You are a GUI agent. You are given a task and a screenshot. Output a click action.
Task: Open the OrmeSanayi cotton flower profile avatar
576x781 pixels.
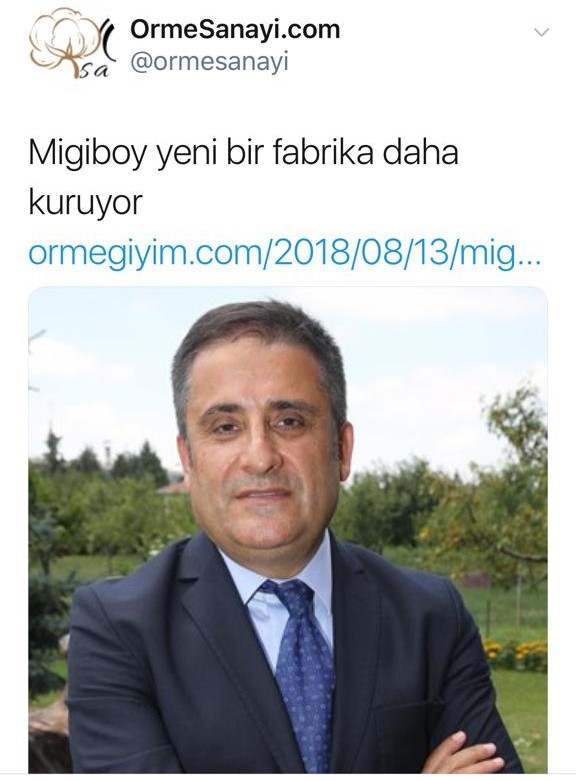[72, 43]
